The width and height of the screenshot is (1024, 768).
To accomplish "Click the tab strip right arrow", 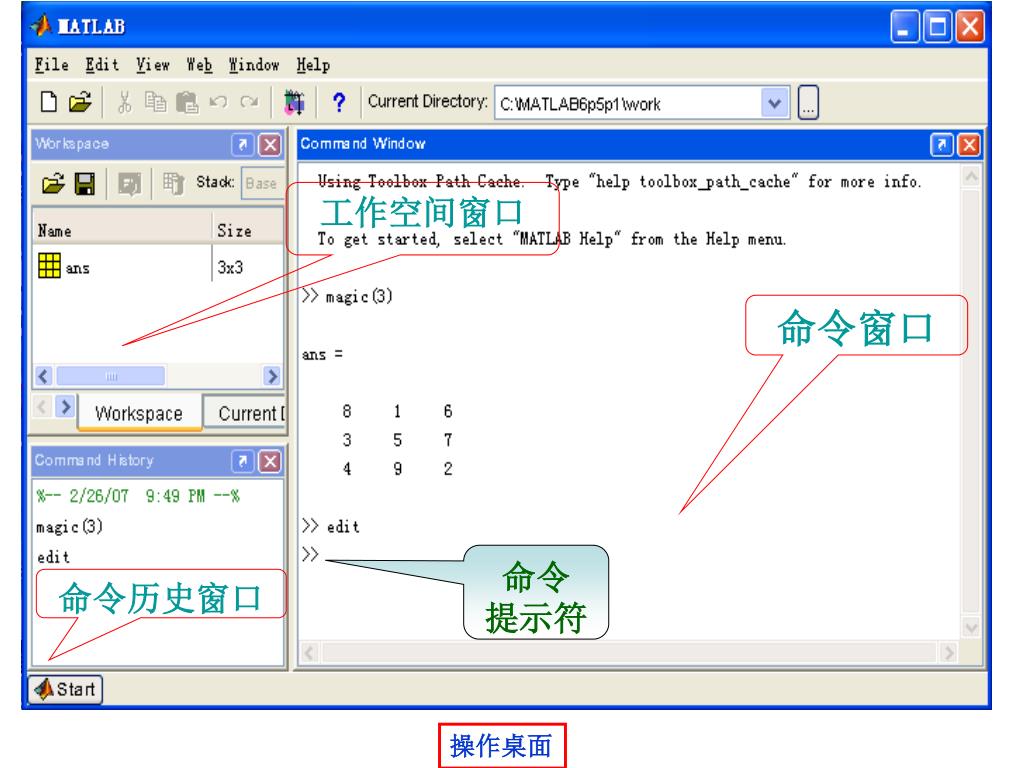I will coord(65,407).
